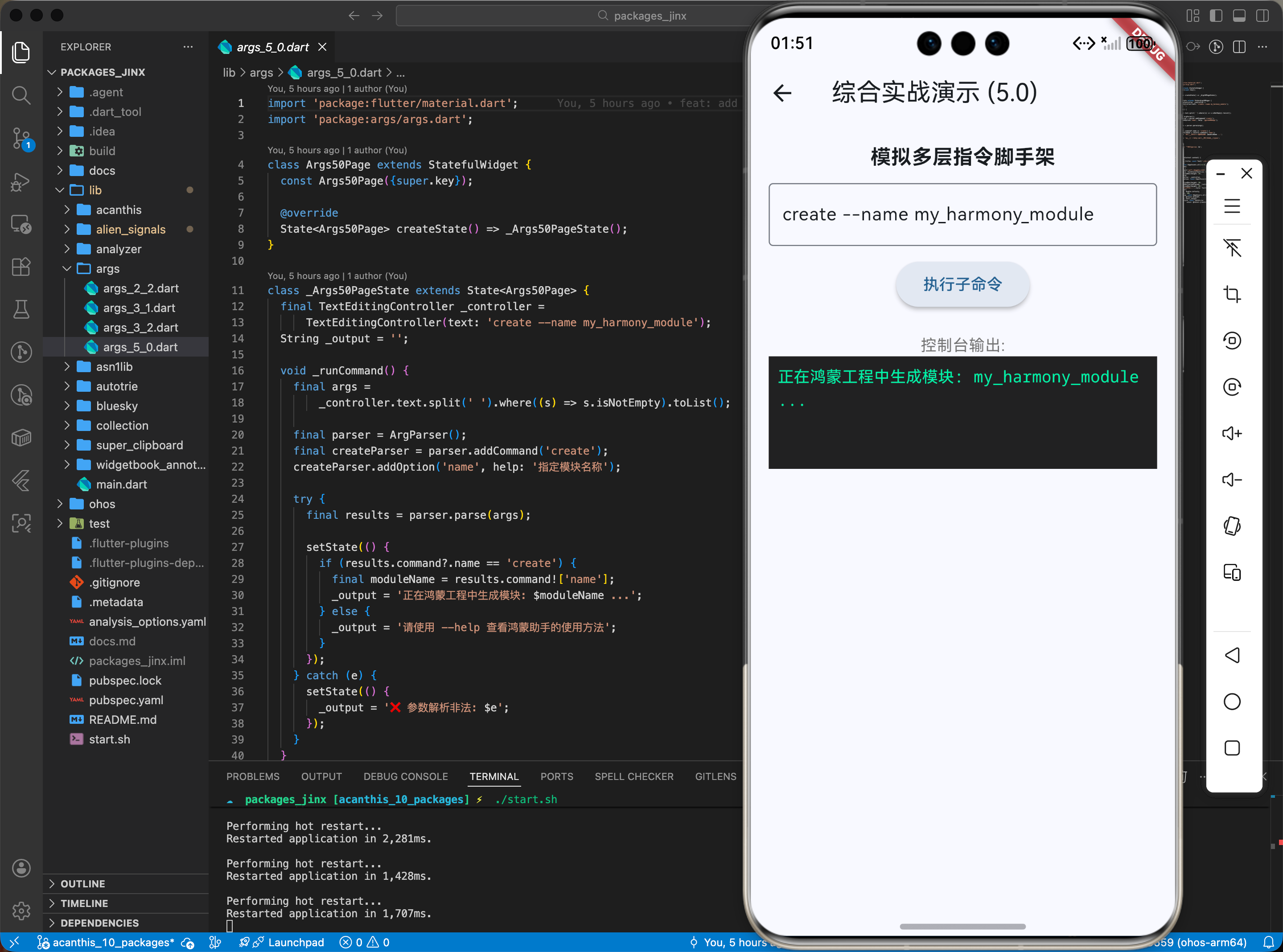1283x952 pixels.
Task: Expand the acanthis folder
Action: (118, 210)
